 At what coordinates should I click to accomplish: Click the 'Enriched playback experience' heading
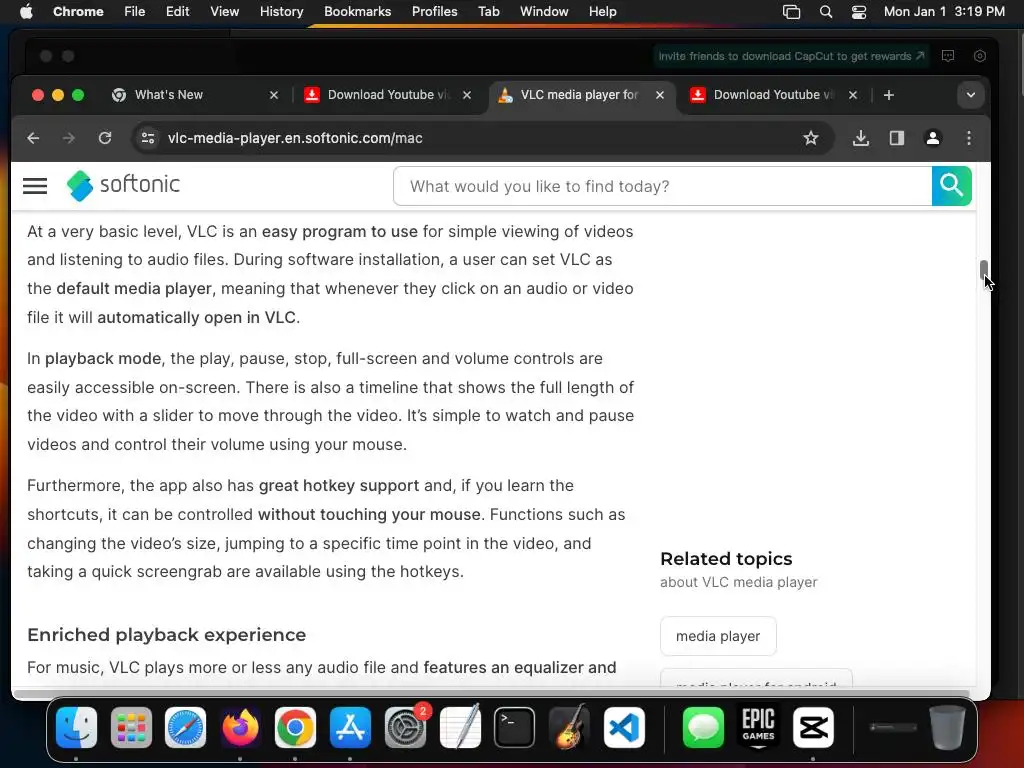point(167,635)
